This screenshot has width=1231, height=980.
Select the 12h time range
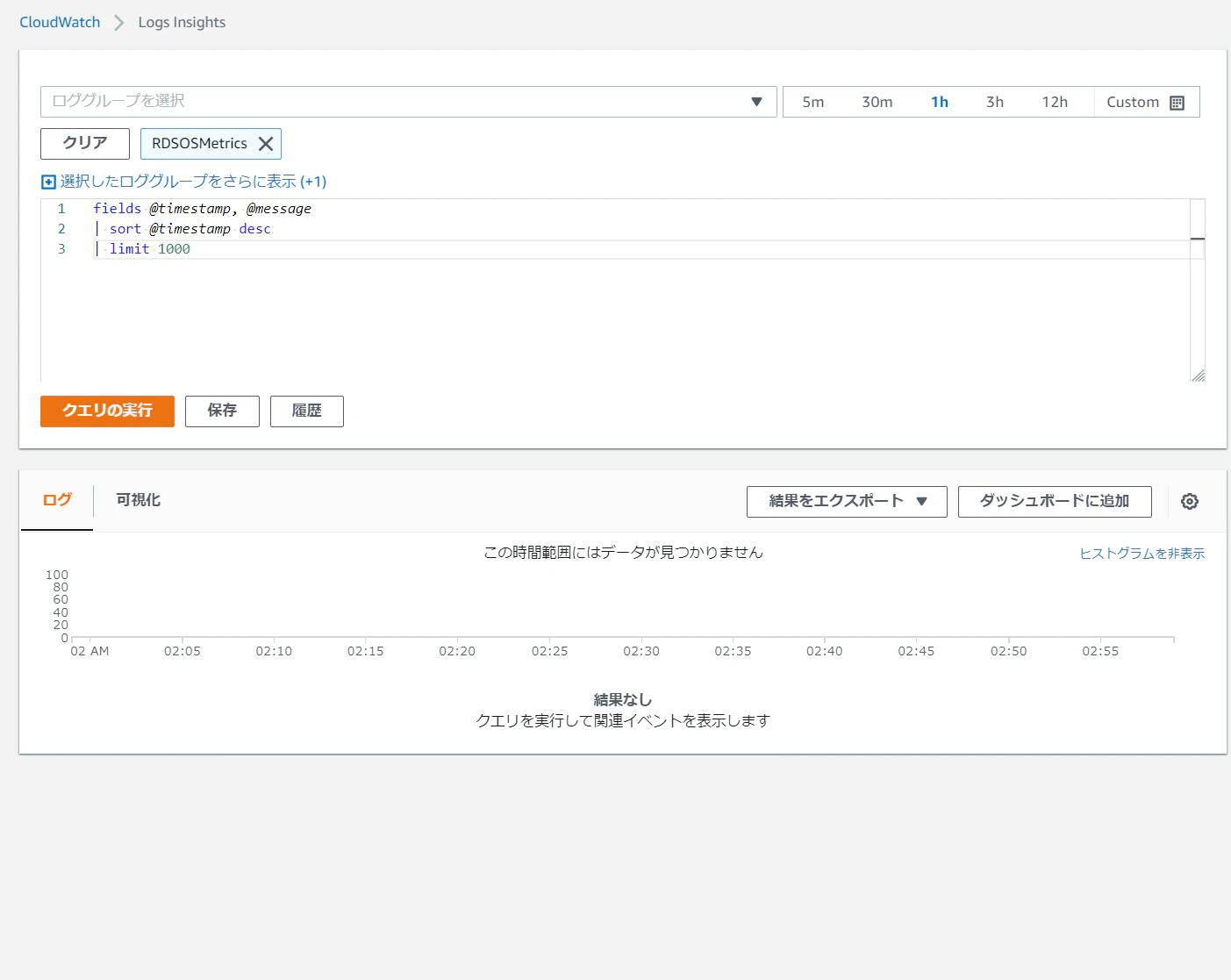[x=1055, y=103]
